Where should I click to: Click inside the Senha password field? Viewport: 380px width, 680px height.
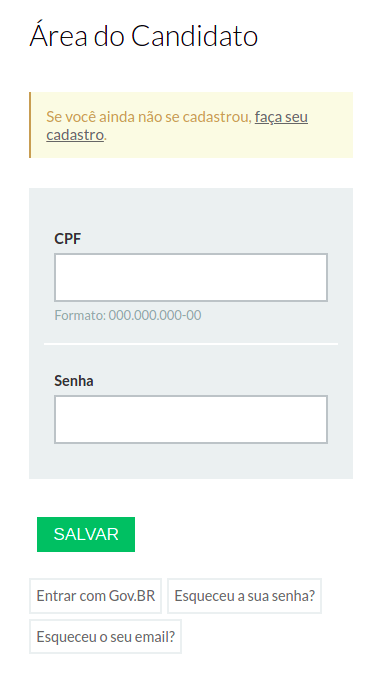(191, 419)
